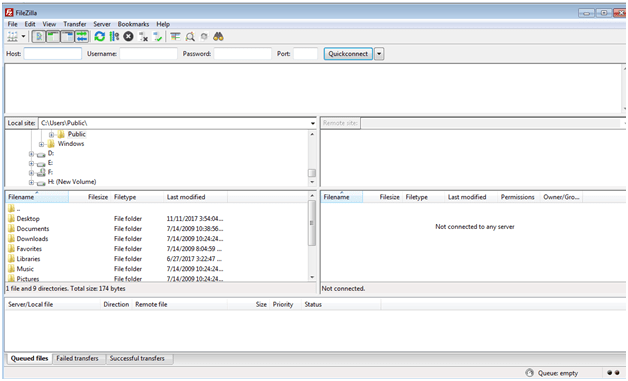Sort local list by Last modified column
Viewport: 628px width, 381px height.
coord(195,197)
